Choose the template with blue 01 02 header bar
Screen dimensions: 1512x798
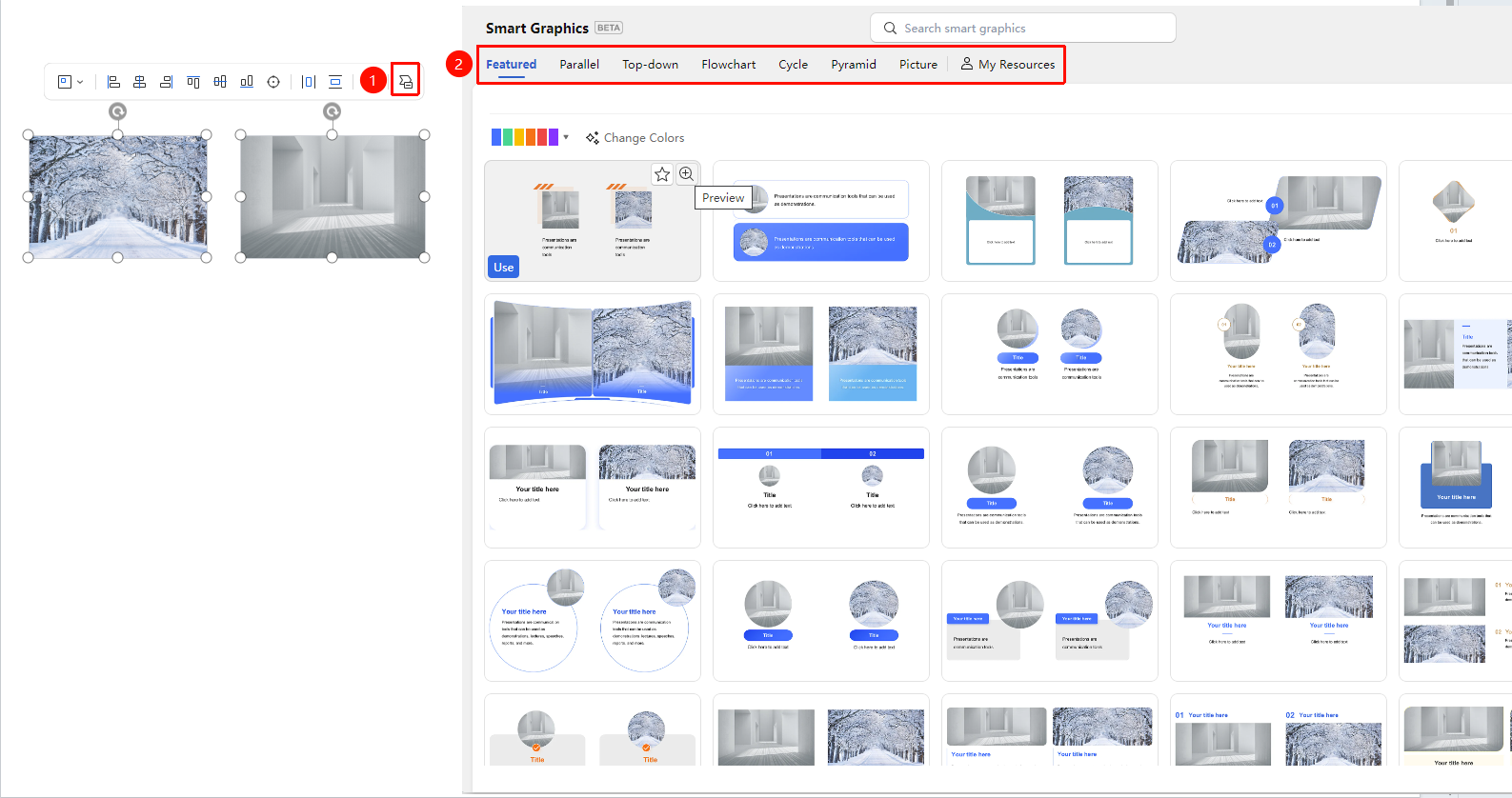pos(821,488)
